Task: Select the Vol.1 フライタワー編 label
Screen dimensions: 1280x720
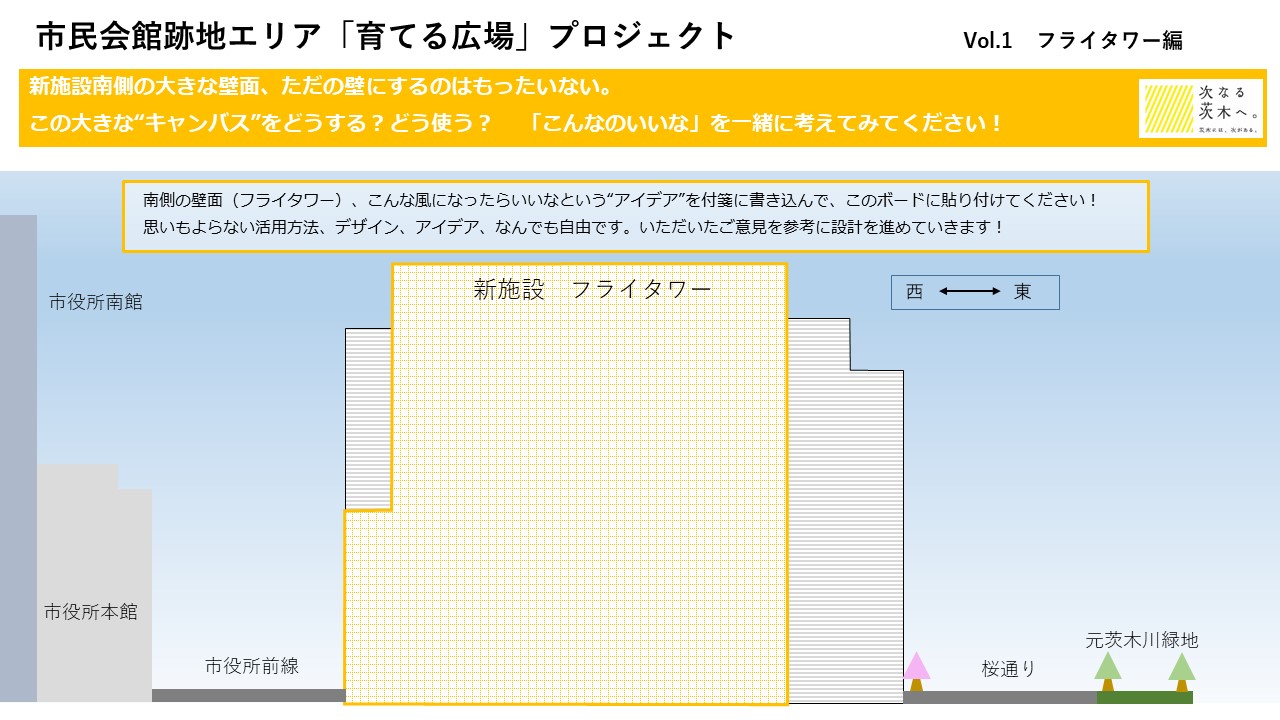Action: click(1073, 40)
